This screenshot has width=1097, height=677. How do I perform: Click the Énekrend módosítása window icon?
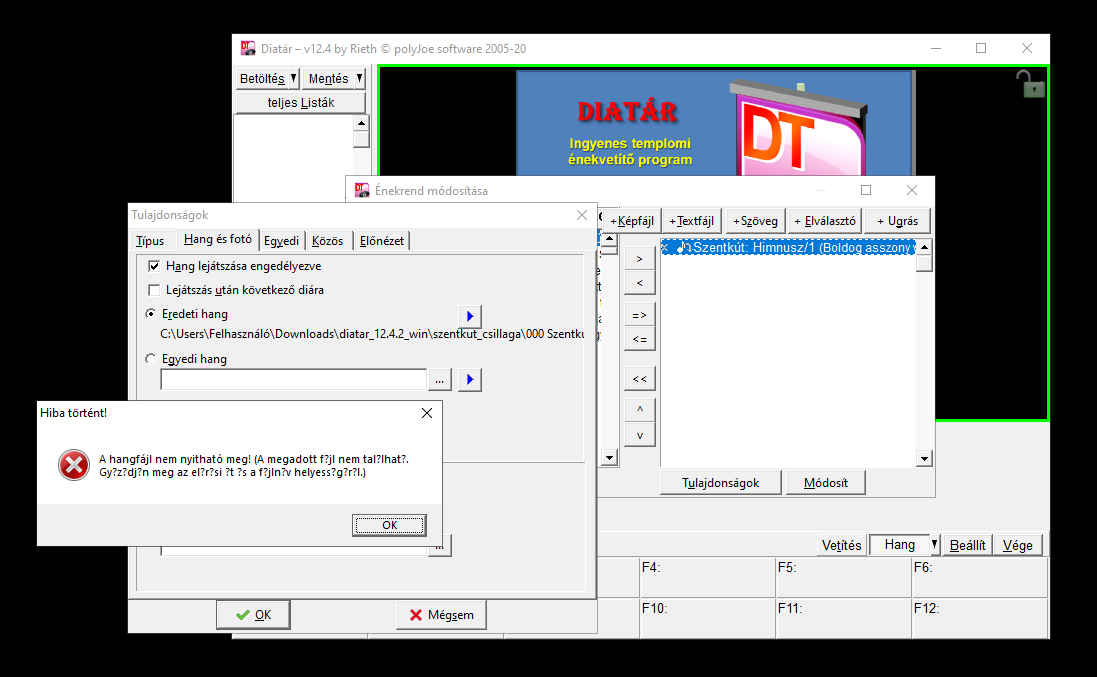click(x=362, y=190)
